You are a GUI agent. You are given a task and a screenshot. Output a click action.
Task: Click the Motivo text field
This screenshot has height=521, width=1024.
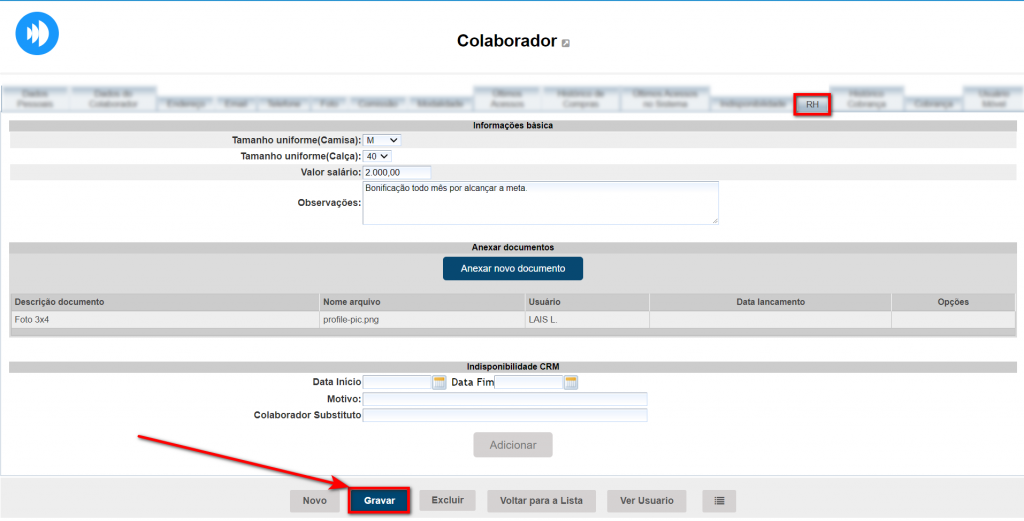pyautogui.click(x=504, y=399)
